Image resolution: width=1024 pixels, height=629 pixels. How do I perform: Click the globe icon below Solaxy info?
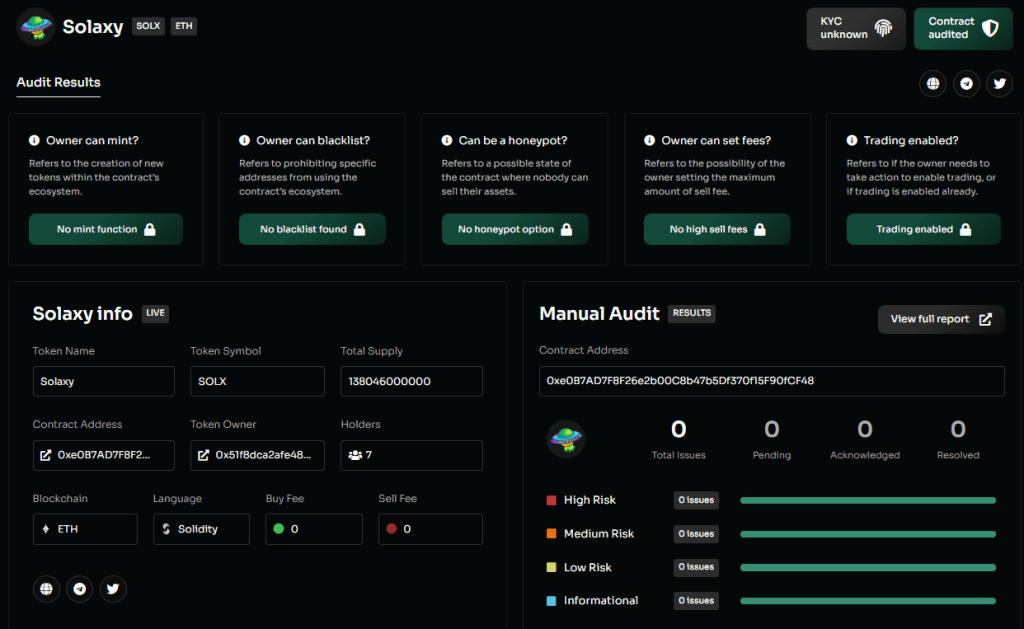coord(46,589)
